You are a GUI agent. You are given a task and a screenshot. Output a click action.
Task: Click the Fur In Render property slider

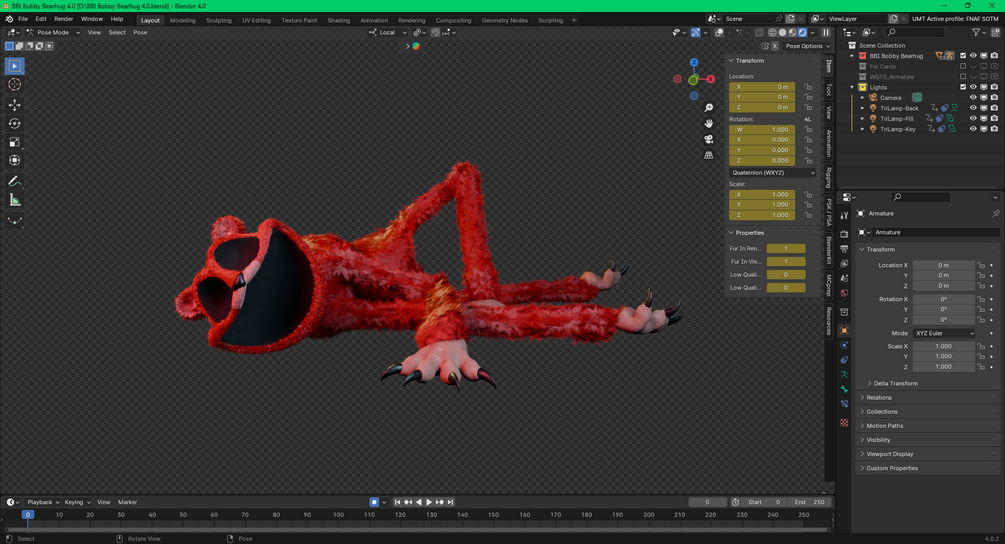(787, 248)
